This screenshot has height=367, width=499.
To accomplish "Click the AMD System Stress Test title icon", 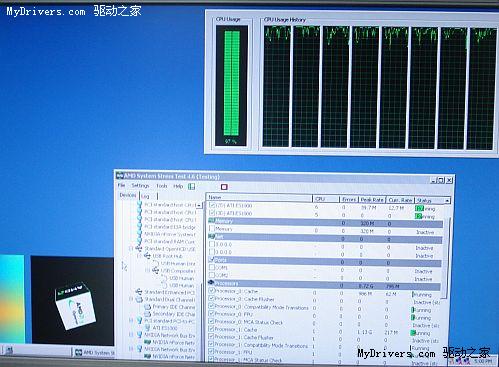I will click(120, 176).
